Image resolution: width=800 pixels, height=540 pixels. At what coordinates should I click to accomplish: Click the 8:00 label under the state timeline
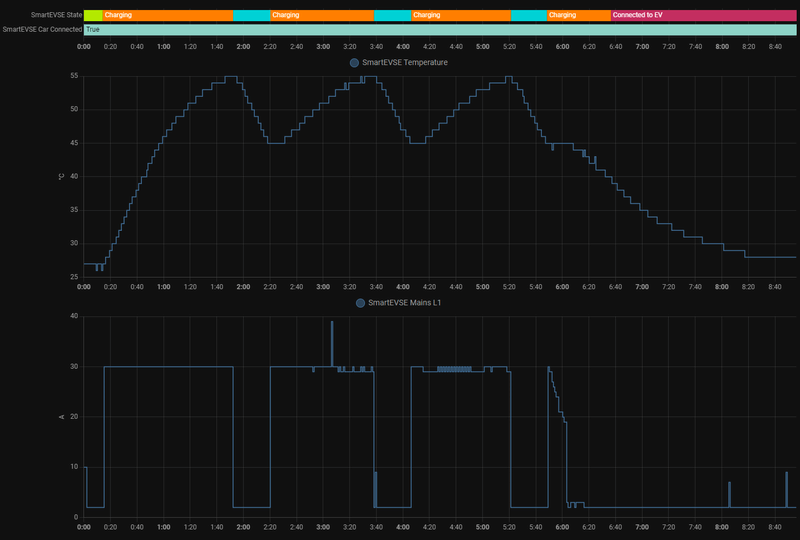tap(722, 47)
